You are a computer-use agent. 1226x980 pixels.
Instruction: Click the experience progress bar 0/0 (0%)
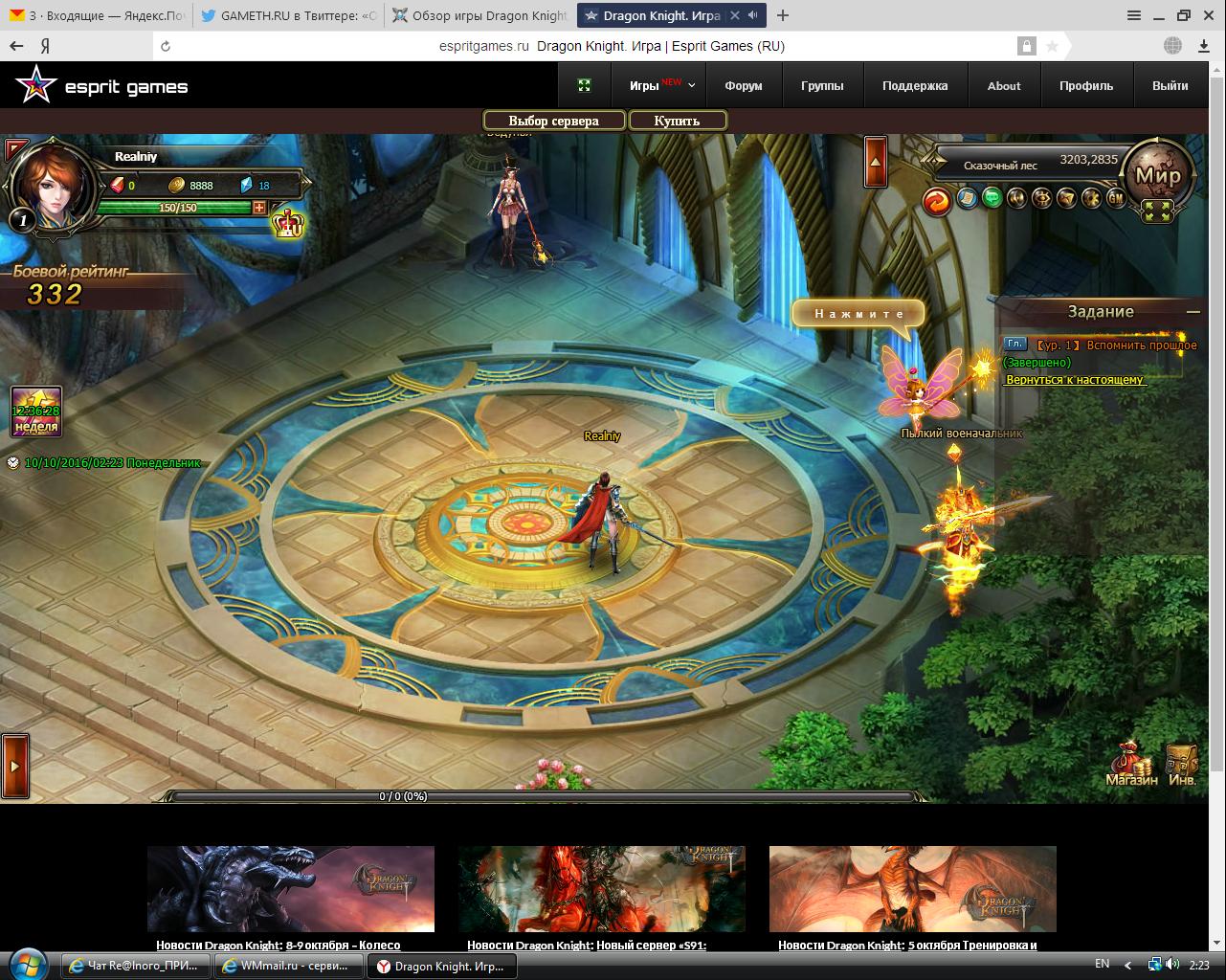coord(546,796)
